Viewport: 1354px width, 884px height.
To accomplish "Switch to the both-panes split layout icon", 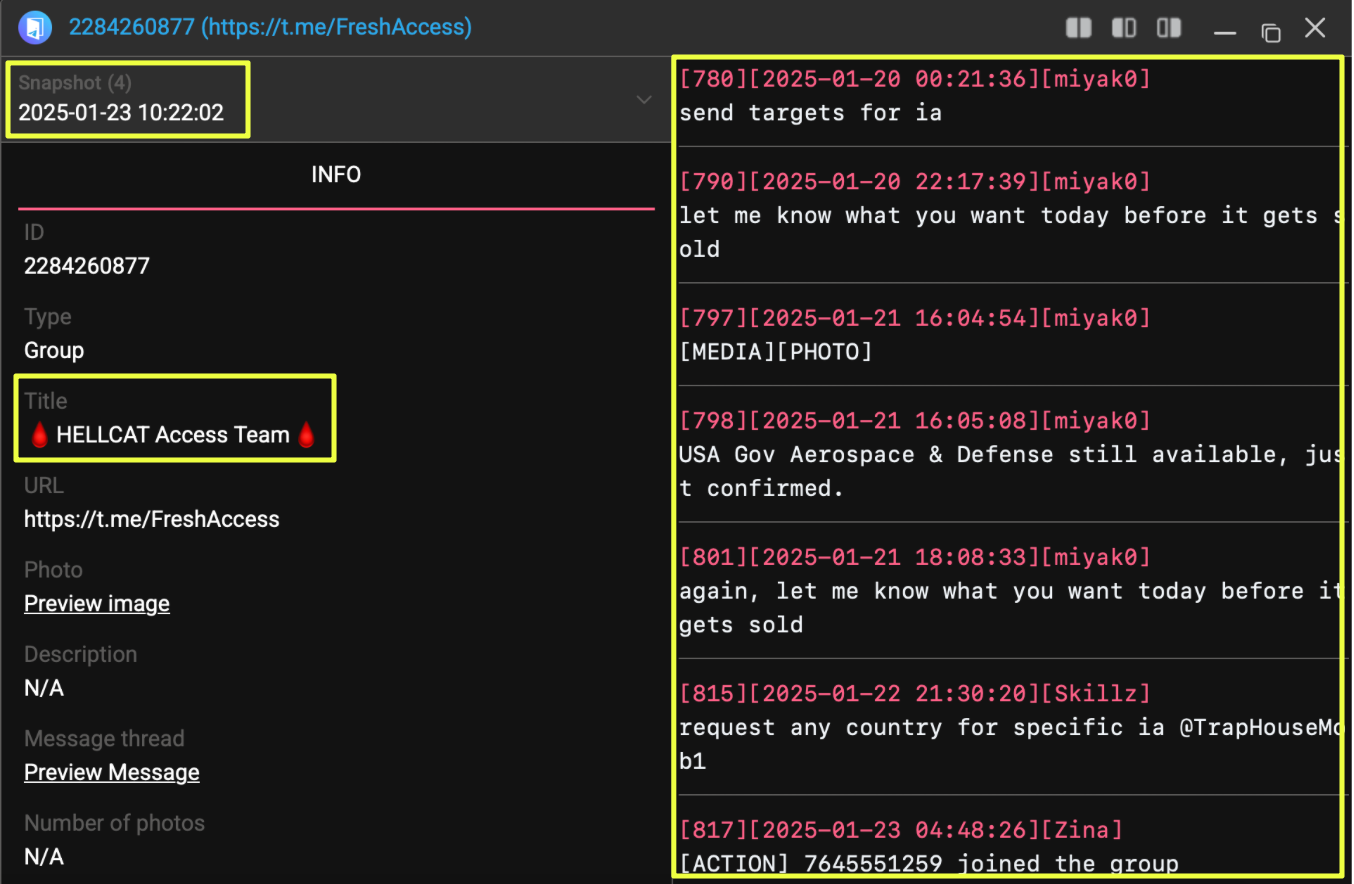I will coord(1079,28).
